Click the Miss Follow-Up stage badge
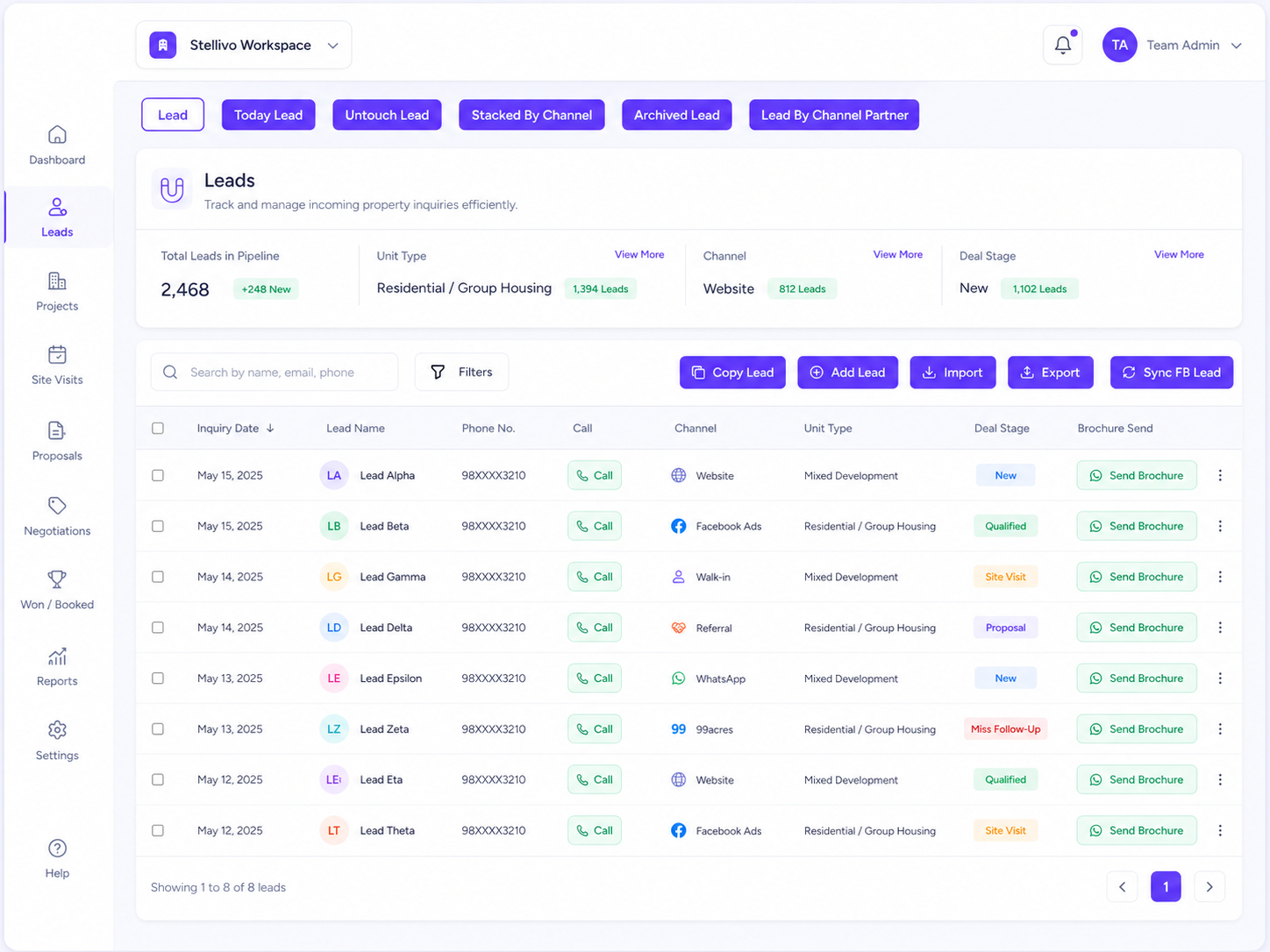Image resolution: width=1270 pixels, height=952 pixels. click(x=1005, y=729)
